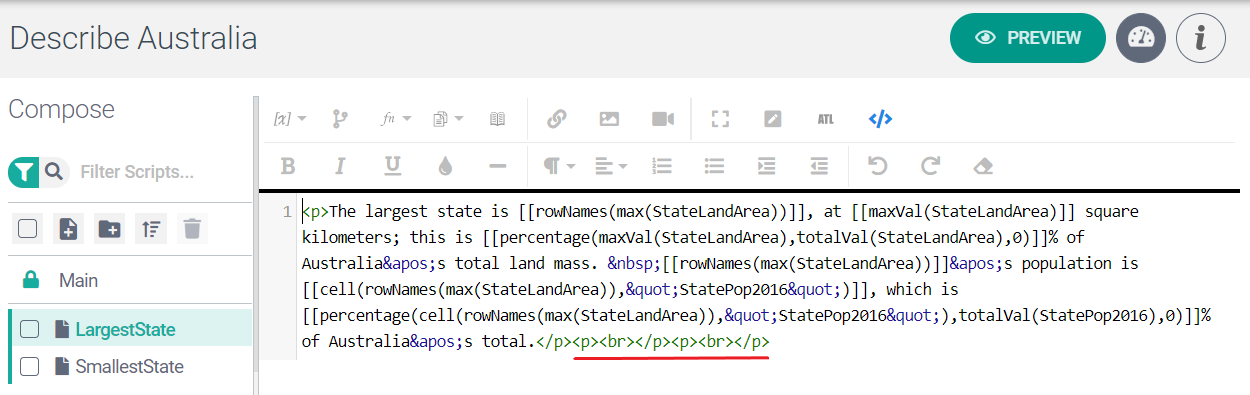Toggle fullscreen editor mode
Screen dimensions: 1250x395
coord(720,119)
